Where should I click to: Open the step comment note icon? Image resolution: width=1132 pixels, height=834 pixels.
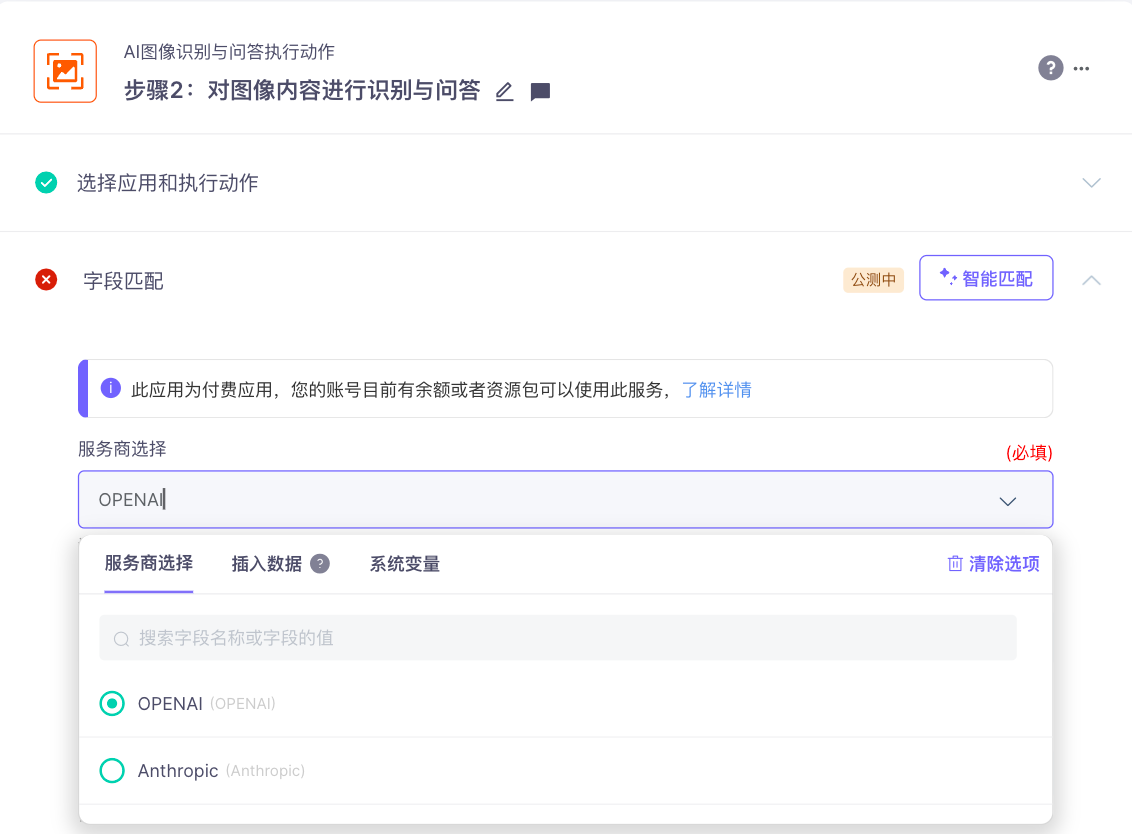point(540,92)
